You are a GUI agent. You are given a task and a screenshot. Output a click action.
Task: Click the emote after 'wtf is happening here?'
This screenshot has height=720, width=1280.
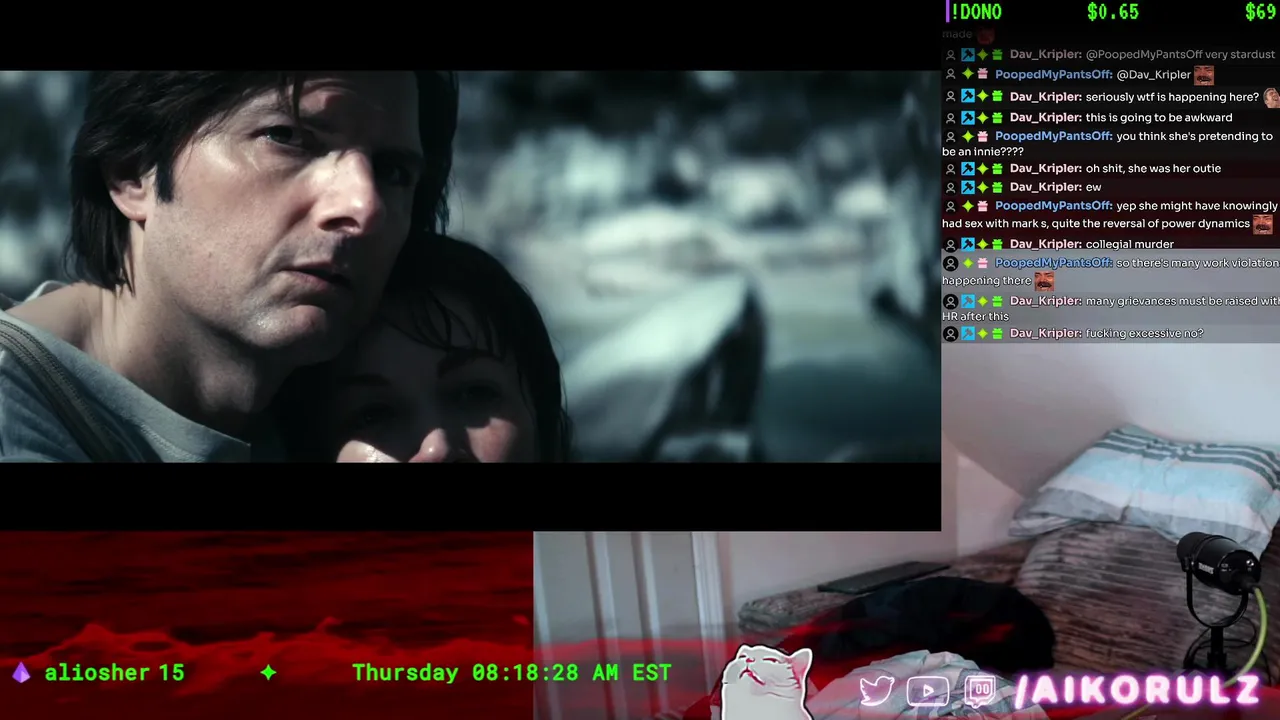(1271, 97)
